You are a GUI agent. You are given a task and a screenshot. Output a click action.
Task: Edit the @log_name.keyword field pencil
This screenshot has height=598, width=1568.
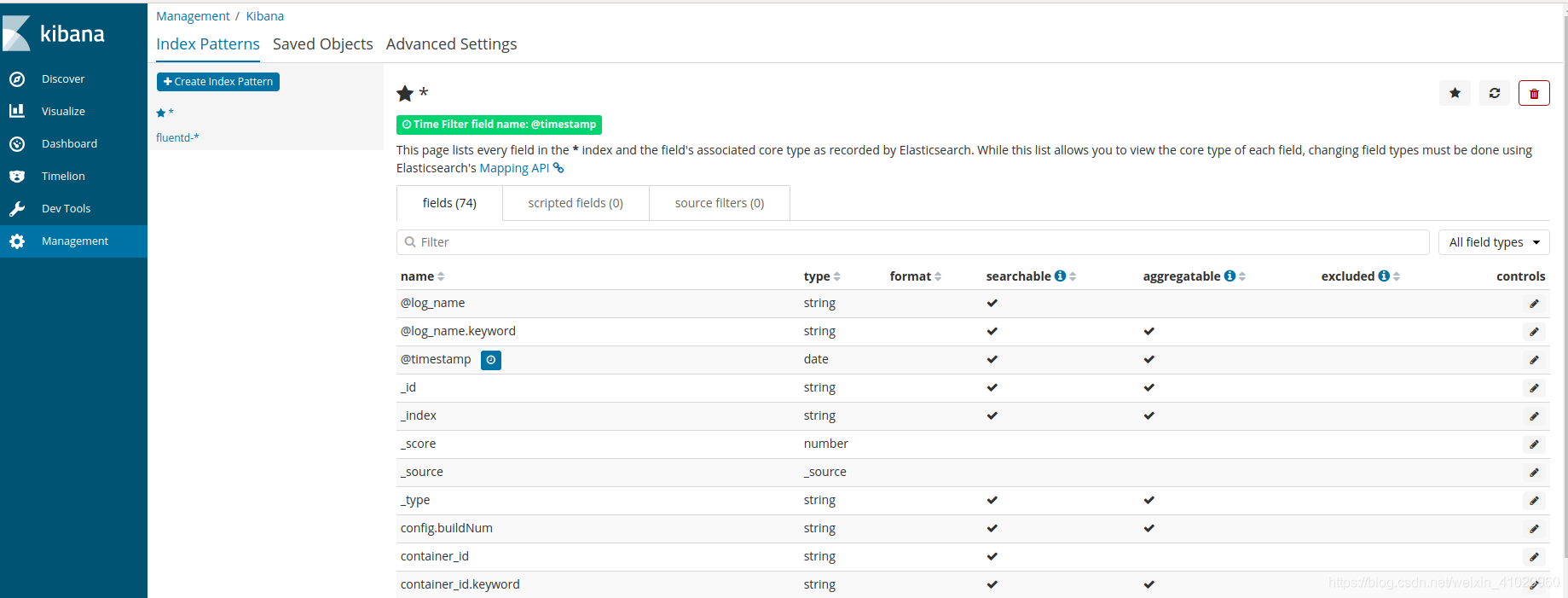coord(1534,332)
